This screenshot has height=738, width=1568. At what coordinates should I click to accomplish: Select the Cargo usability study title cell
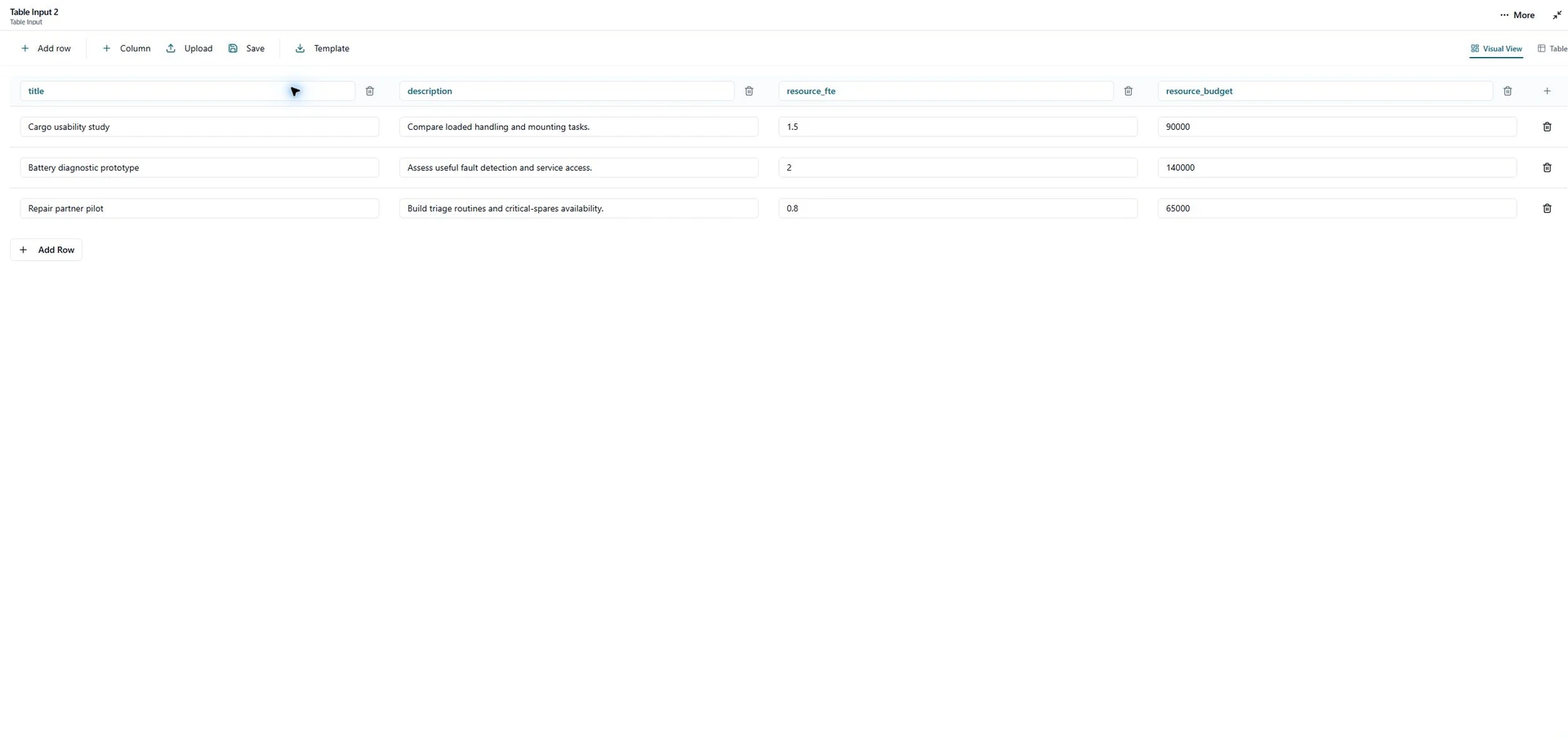tap(199, 127)
